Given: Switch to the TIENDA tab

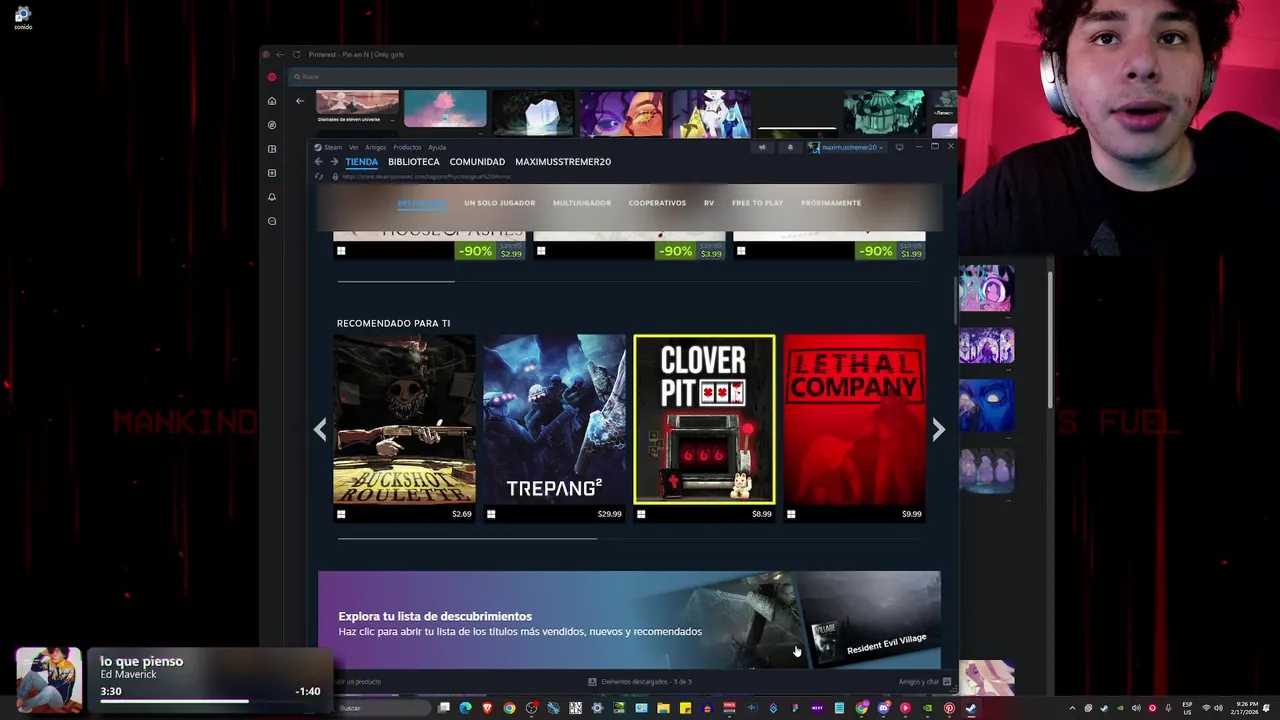Looking at the screenshot, I should tap(362, 162).
